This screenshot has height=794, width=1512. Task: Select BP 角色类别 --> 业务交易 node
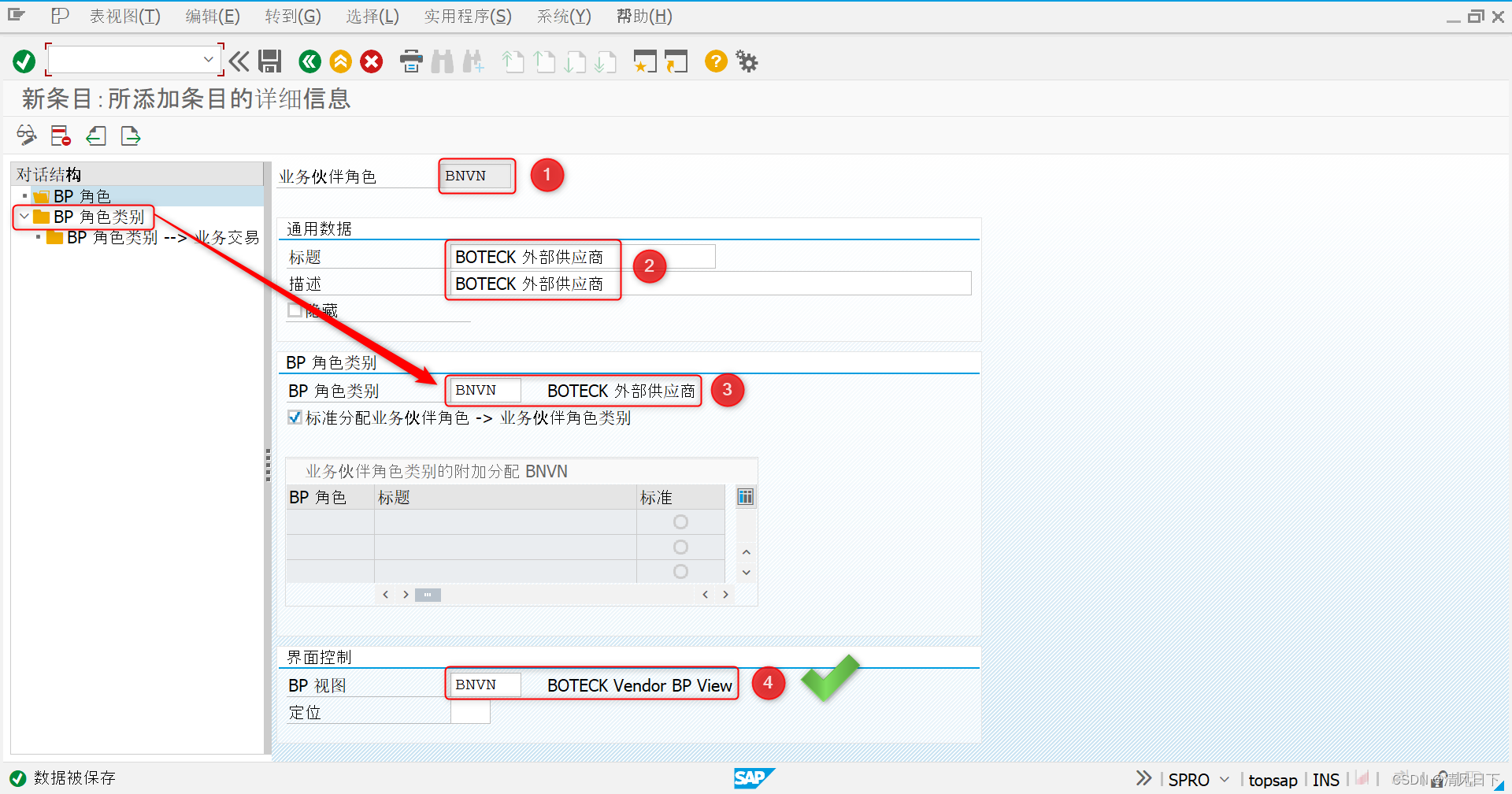(x=162, y=237)
